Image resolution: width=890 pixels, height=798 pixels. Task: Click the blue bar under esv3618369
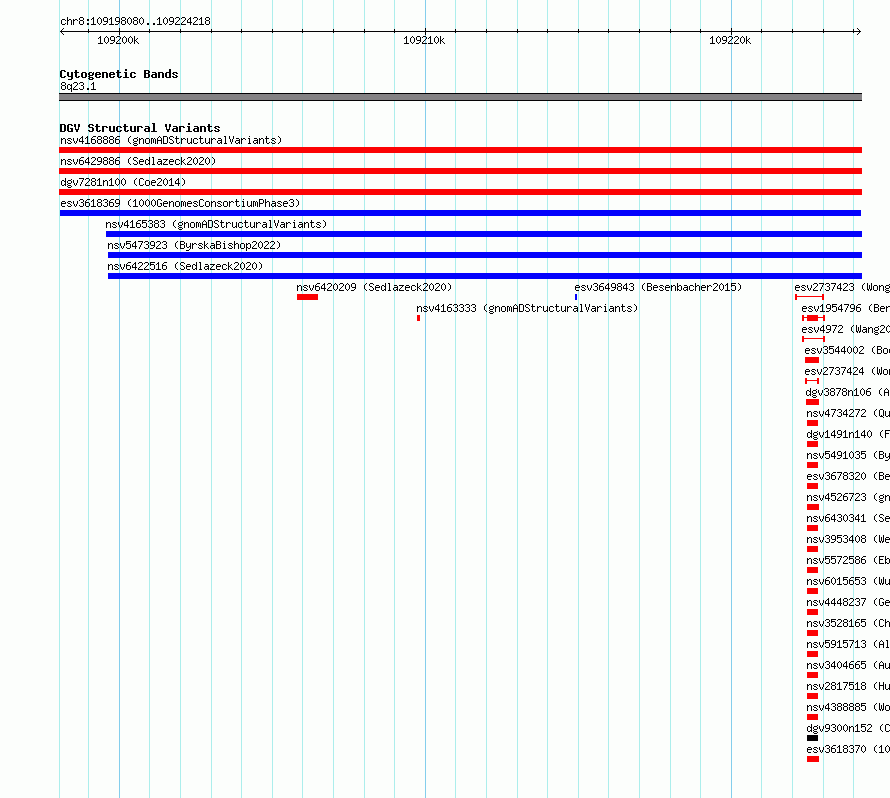[x=460, y=213]
